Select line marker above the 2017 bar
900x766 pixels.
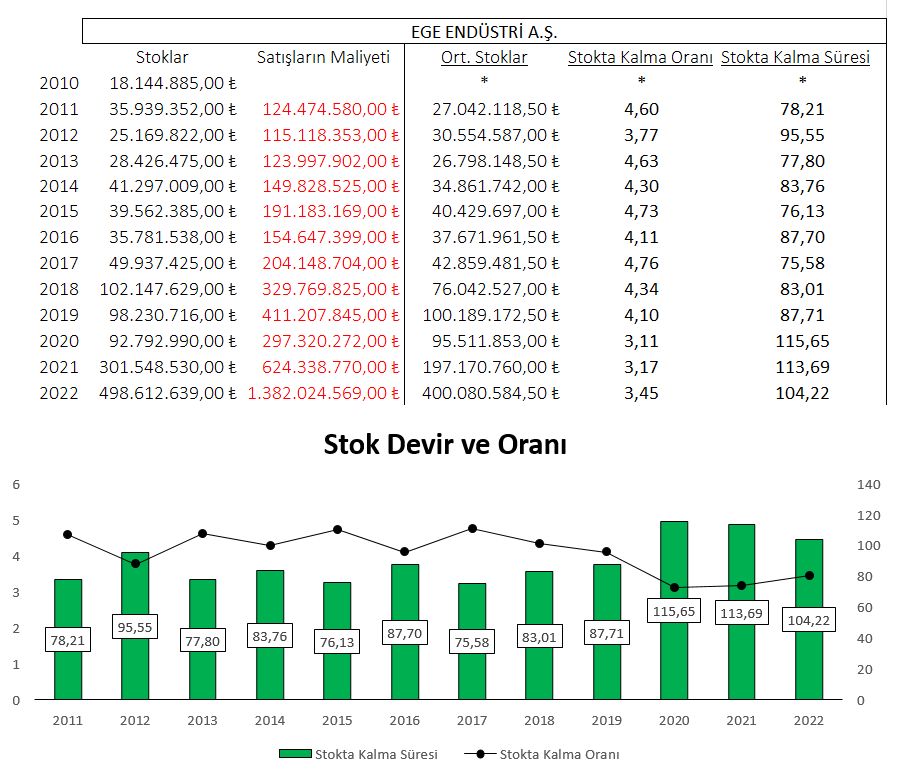[472, 528]
